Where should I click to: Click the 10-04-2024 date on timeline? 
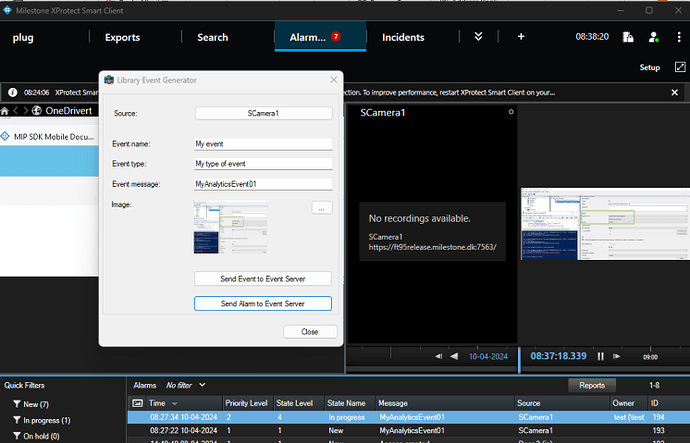pyautogui.click(x=488, y=356)
